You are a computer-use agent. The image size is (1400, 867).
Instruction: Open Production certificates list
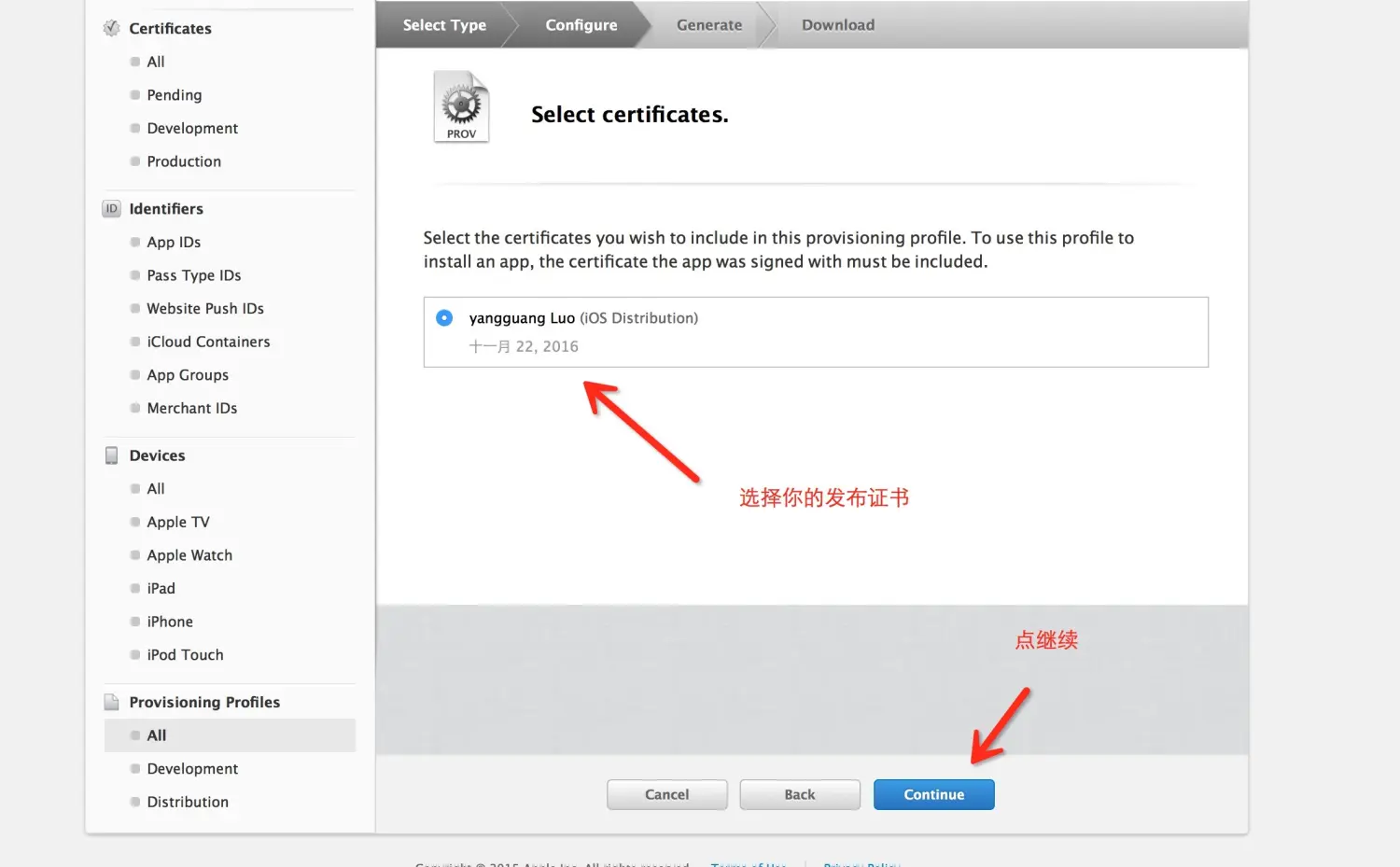[184, 161]
